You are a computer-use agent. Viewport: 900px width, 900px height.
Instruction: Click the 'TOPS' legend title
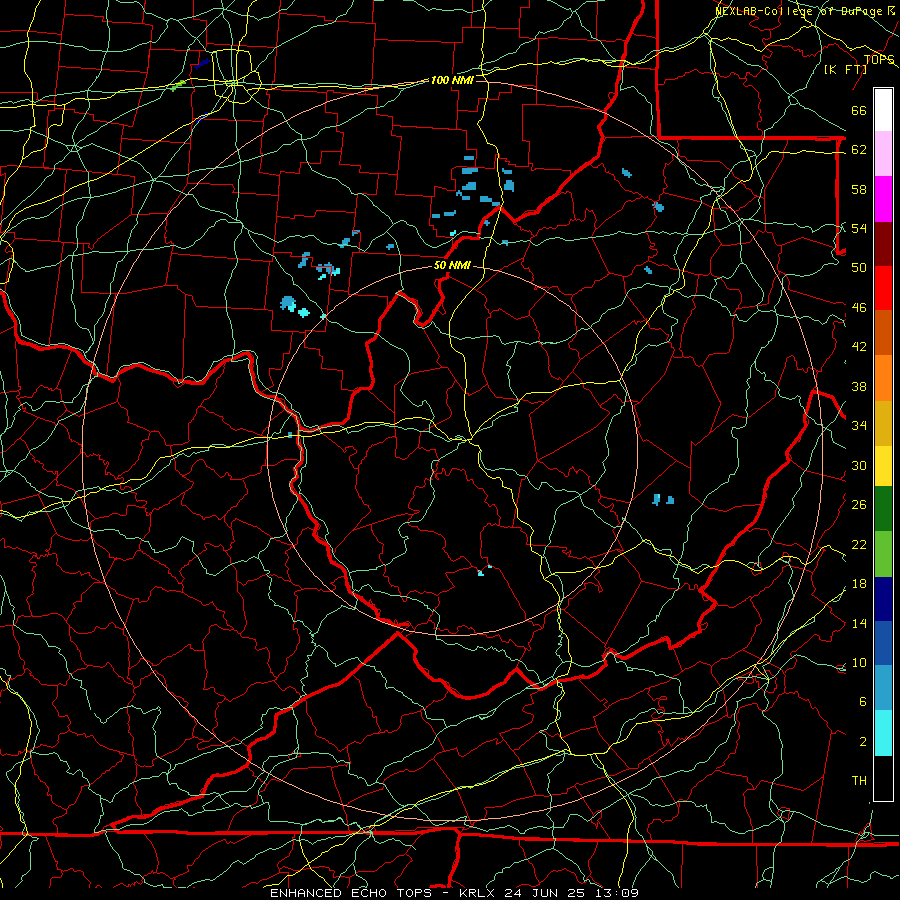click(x=879, y=60)
